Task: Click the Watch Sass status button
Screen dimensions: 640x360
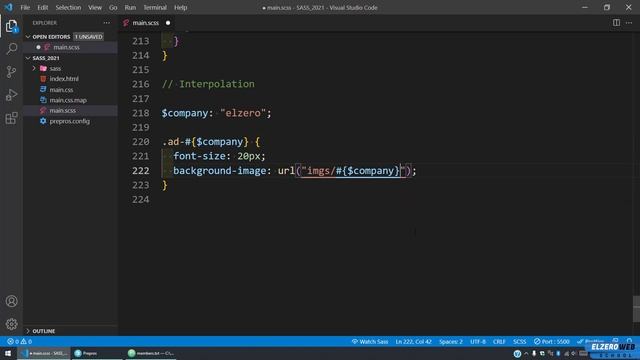Action: (370, 341)
